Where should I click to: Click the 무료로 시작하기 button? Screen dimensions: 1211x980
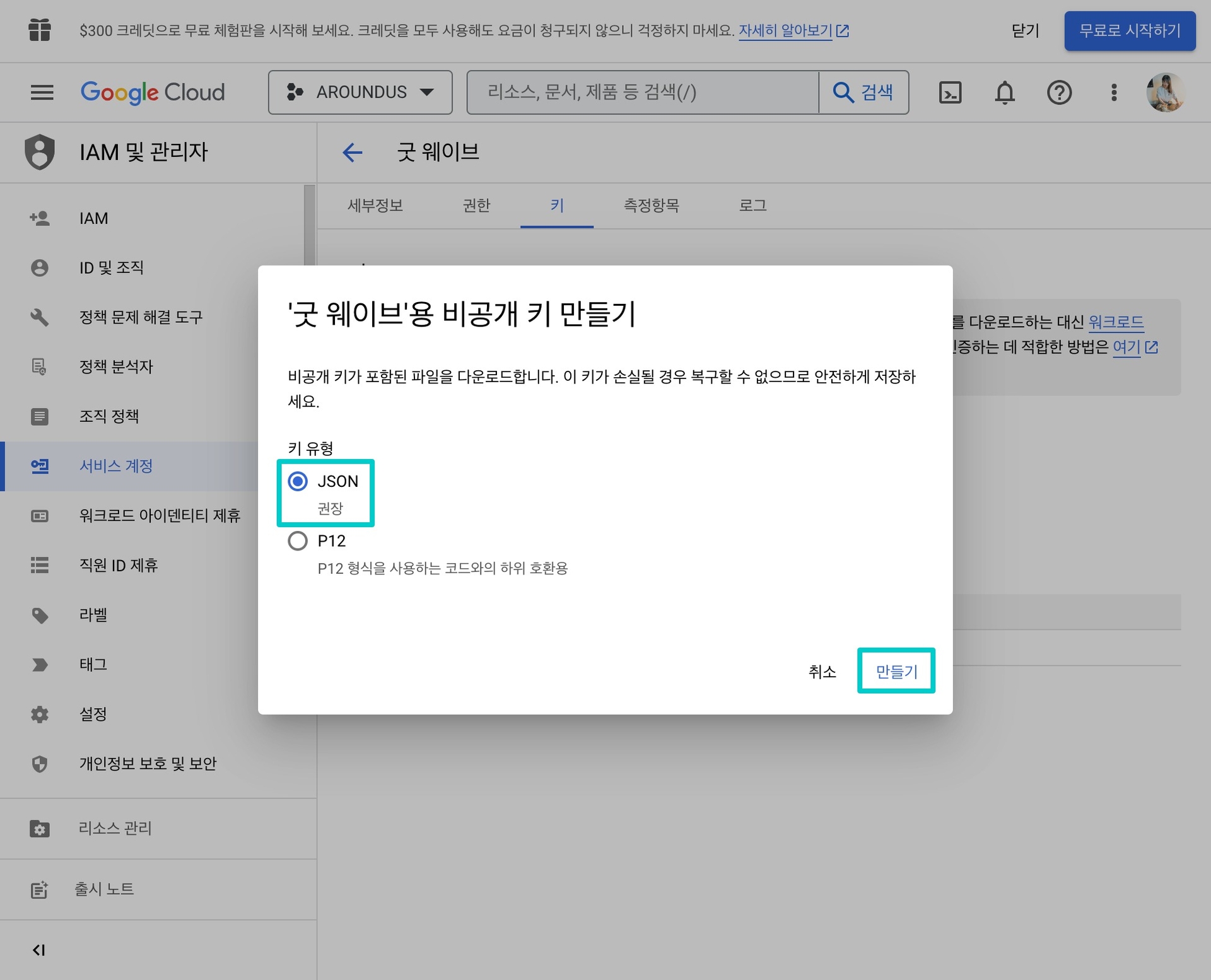coord(1129,30)
